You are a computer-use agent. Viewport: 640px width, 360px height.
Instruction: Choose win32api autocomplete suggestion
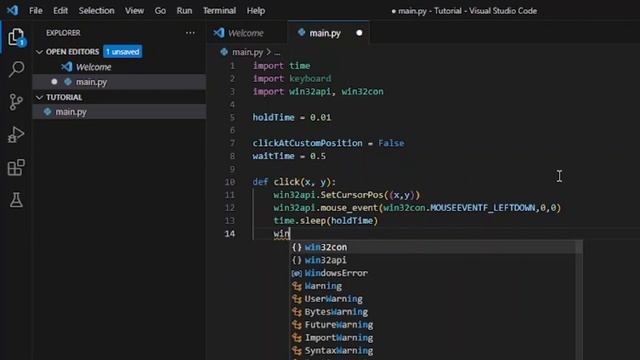click(x=433, y=260)
